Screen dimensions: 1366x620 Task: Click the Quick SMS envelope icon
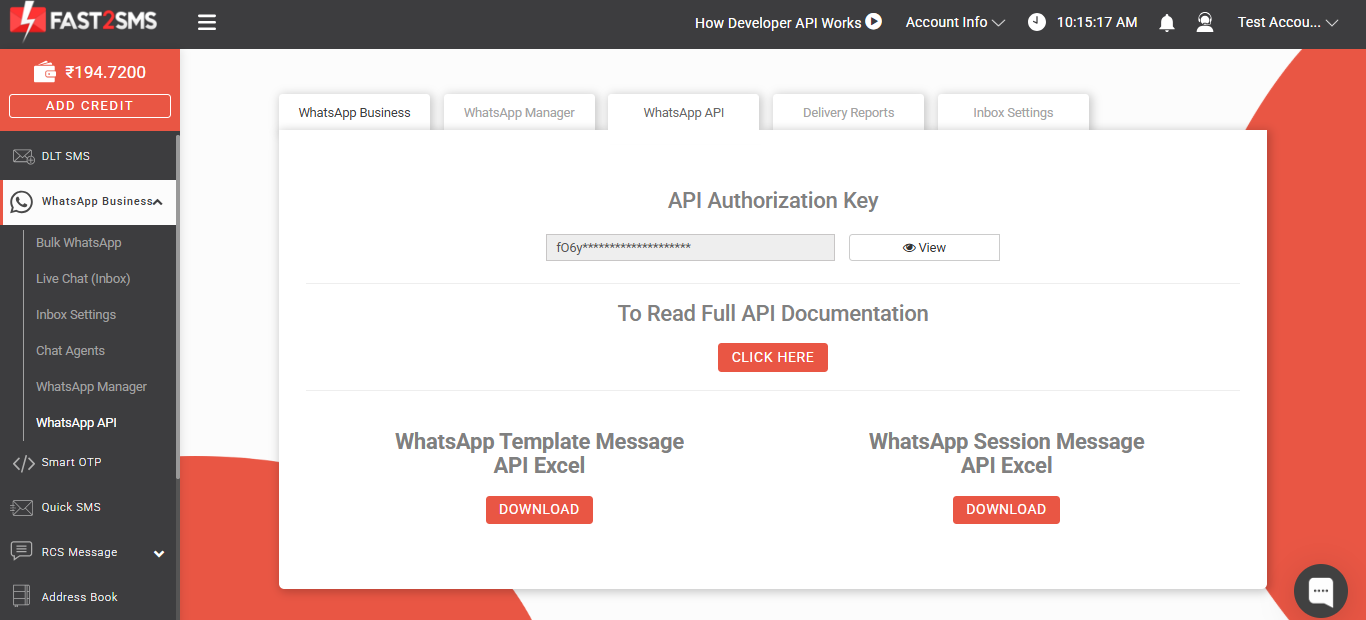click(x=22, y=508)
